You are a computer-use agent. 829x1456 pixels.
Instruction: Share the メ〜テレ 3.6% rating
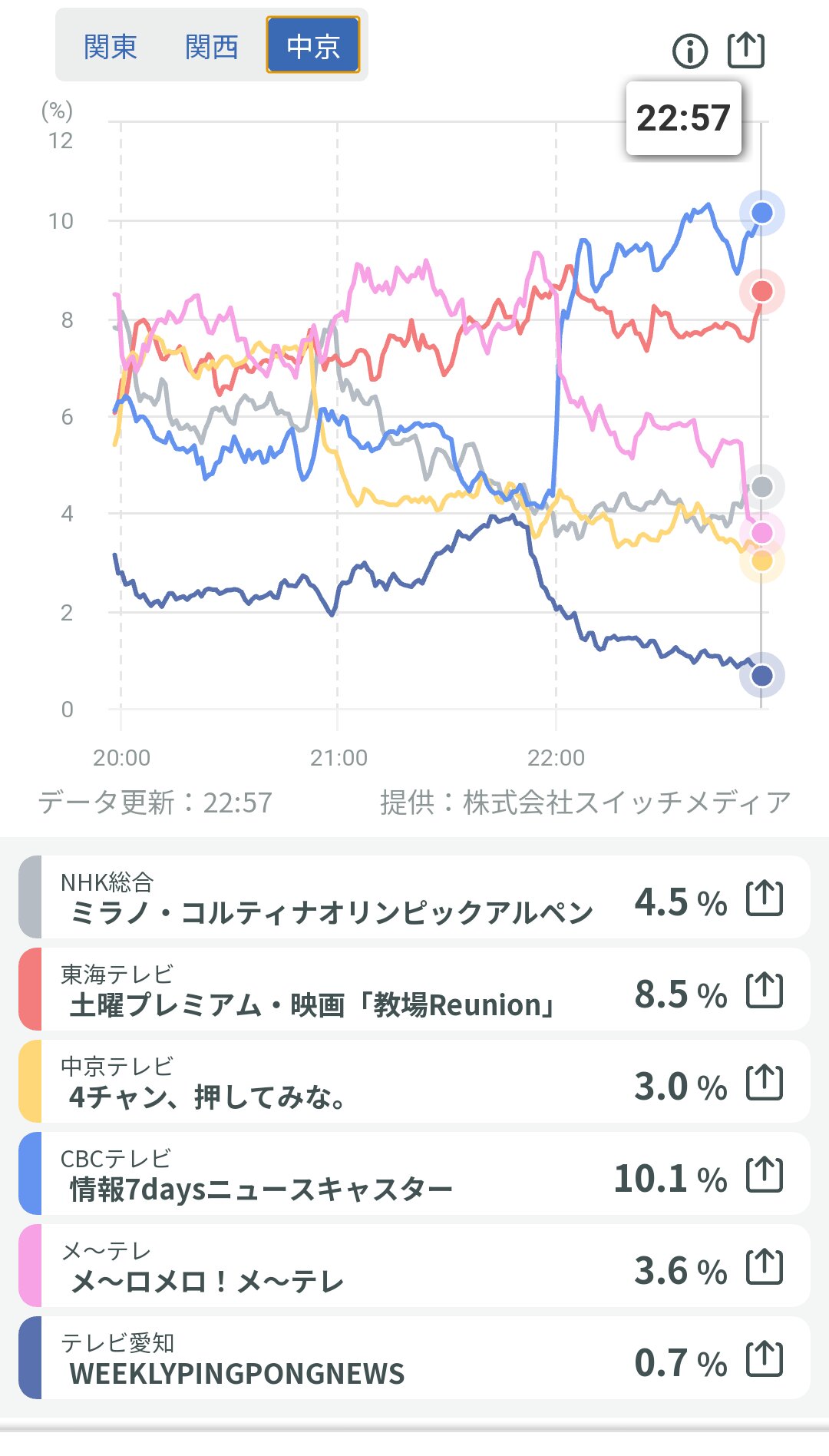pyautogui.click(x=765, y=1266)
